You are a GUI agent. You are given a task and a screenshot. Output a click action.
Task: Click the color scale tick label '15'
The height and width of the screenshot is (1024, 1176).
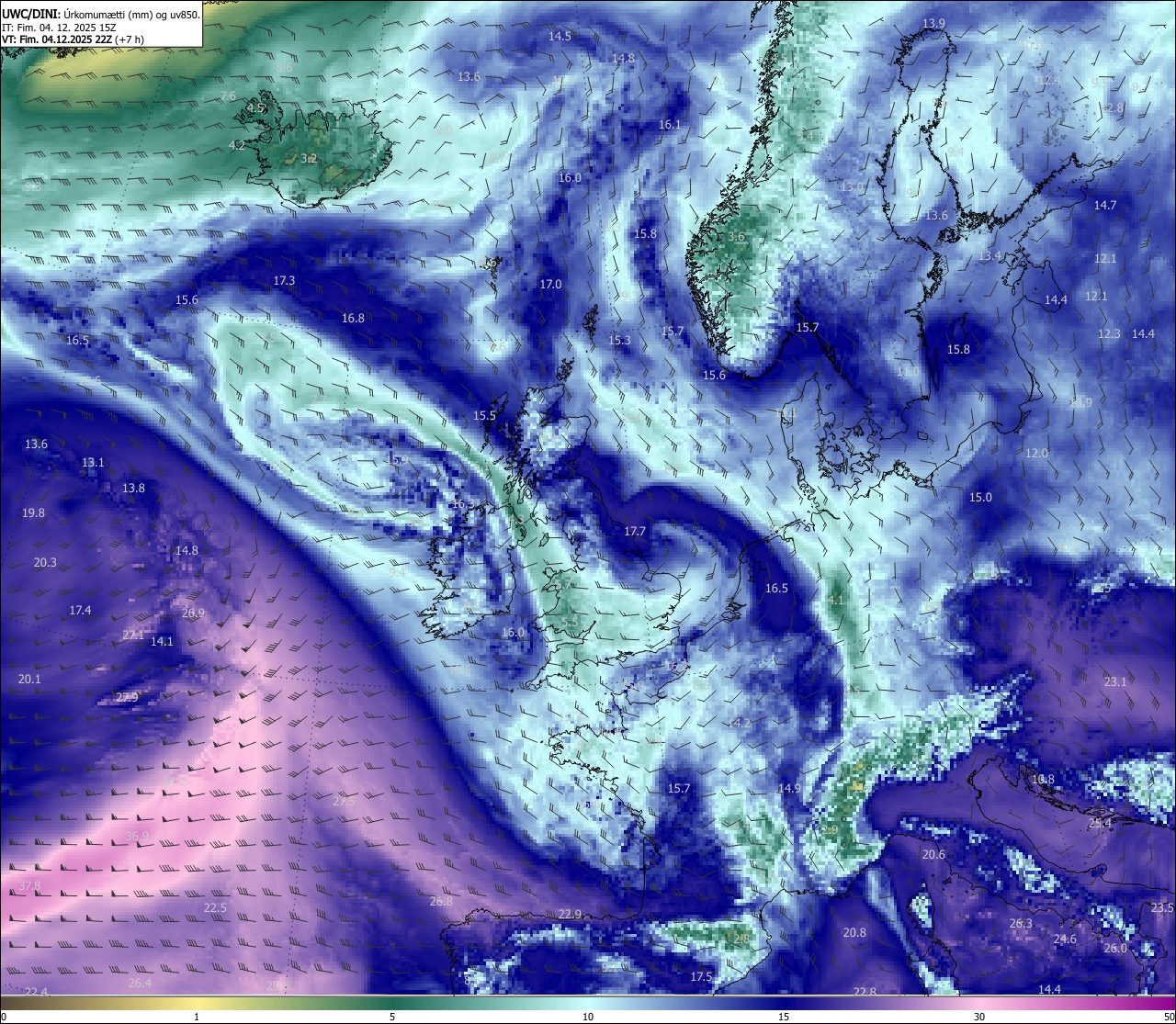click(x=784, y=1017)
